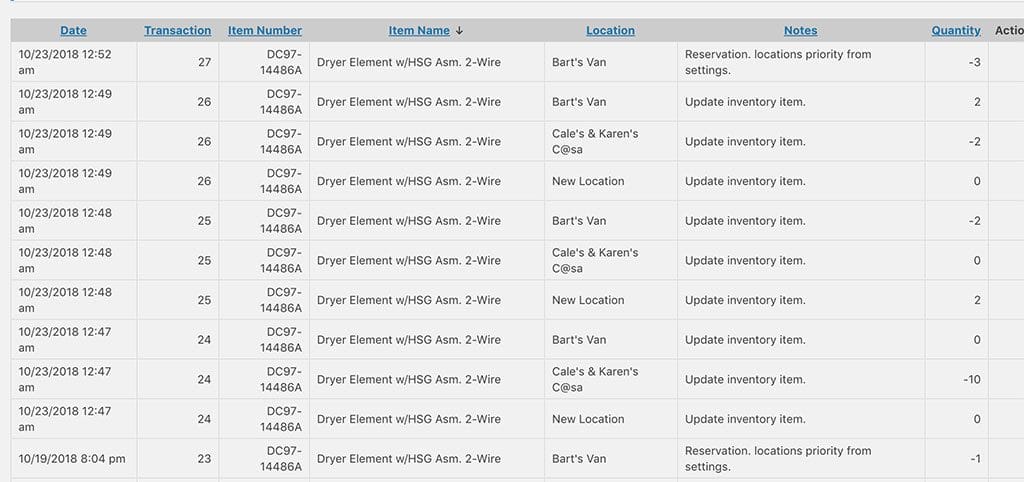
Task: Sort by Transaction column header
Action: point(178,31)
